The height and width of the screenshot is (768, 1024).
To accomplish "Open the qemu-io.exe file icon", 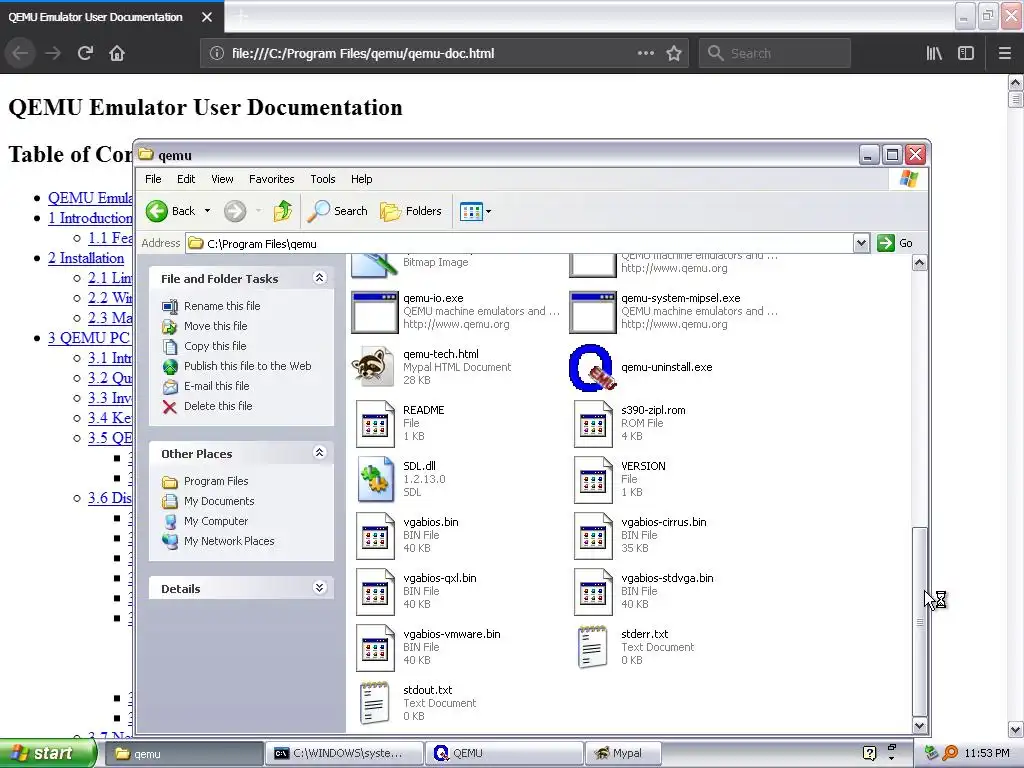I will tap(375, 312).
